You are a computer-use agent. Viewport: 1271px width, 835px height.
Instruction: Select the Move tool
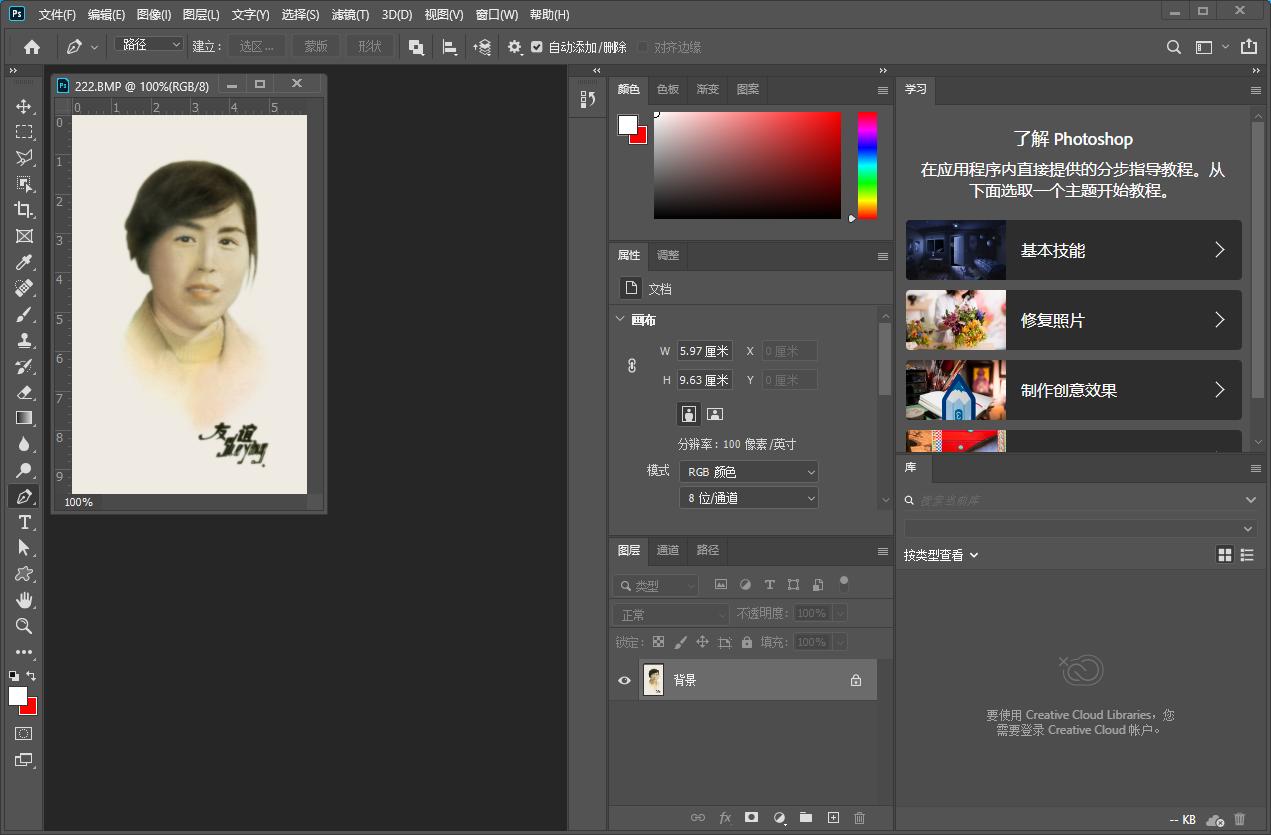(24, 106)
